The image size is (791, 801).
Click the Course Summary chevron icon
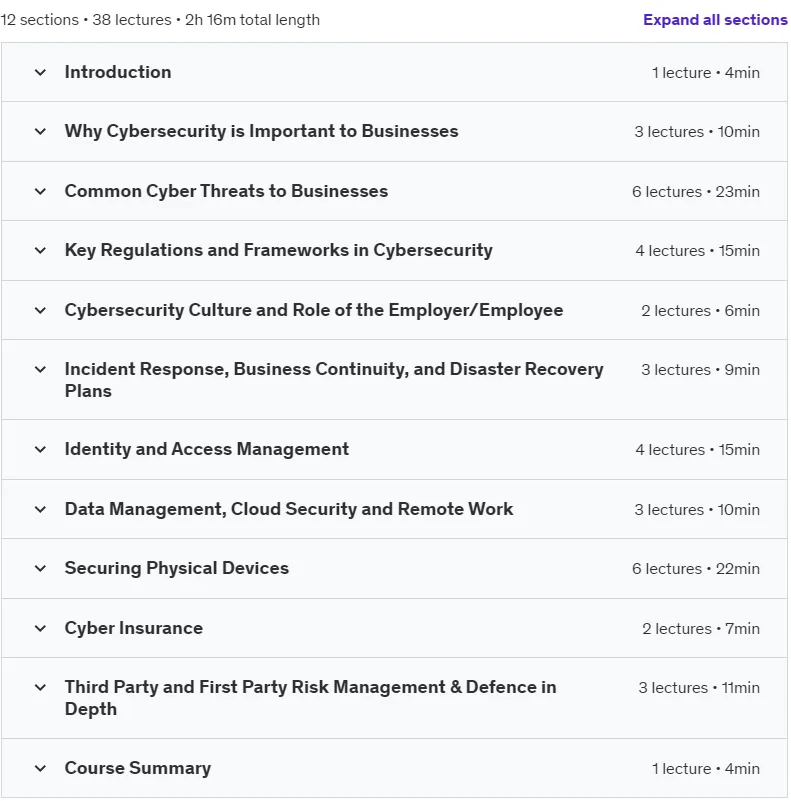tap(40, 768)
